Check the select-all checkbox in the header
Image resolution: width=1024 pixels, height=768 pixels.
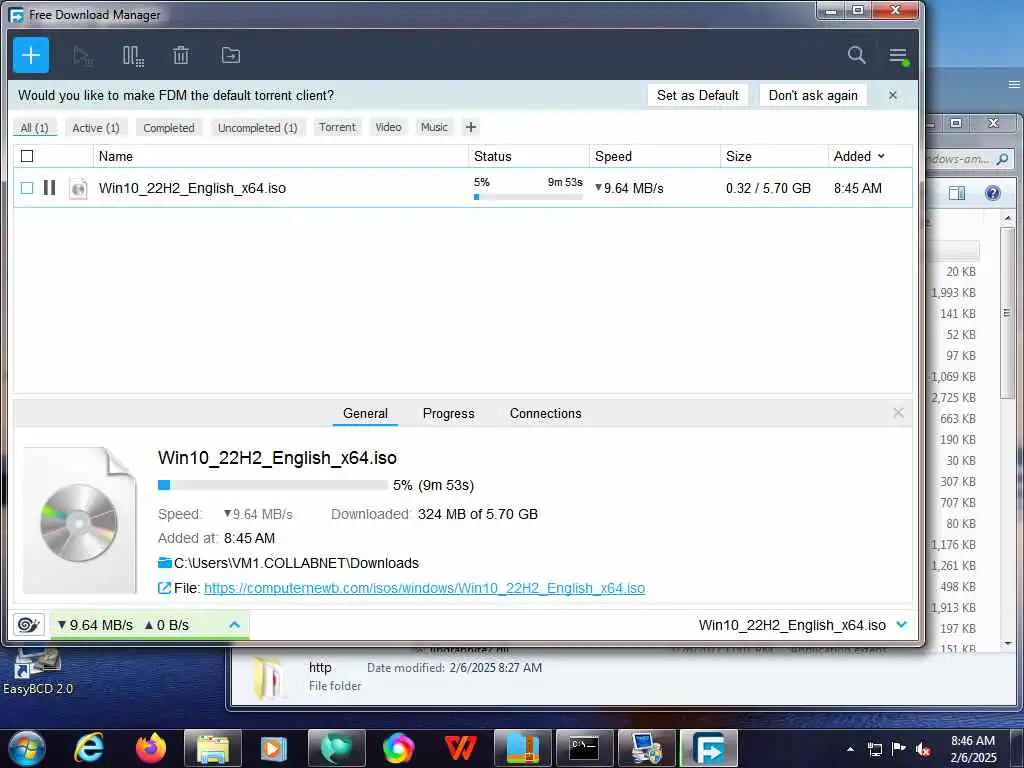pyautogui.click(x=27, y=156)
